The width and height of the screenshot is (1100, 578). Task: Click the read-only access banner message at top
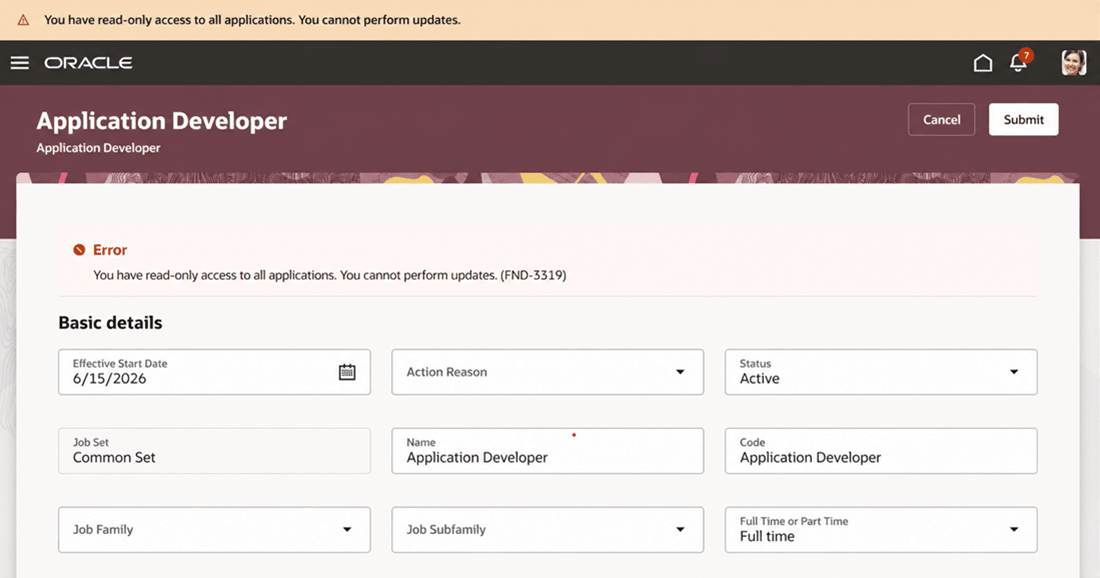coord(252,20)
